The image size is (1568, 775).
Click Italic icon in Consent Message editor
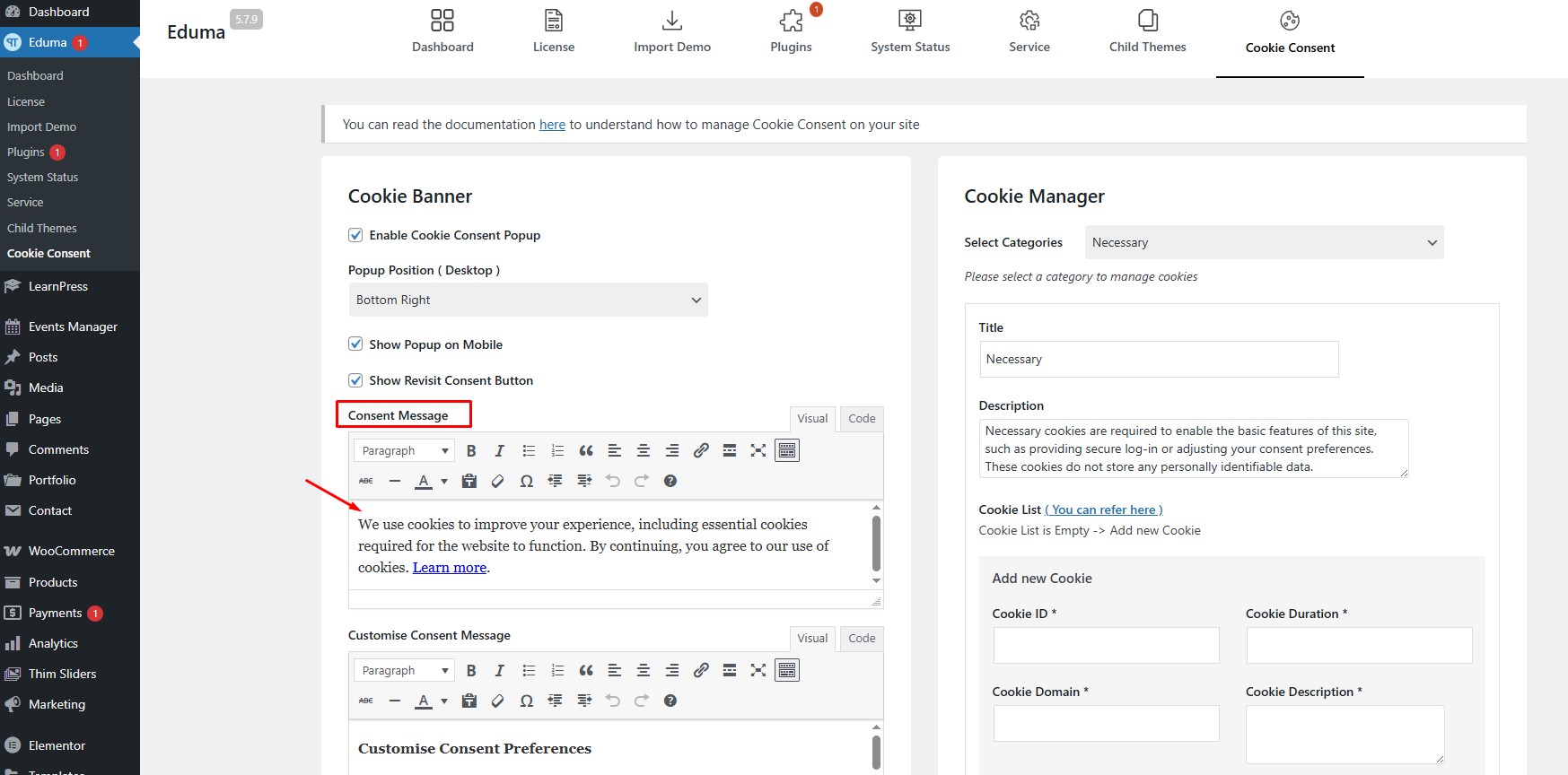[500, 450]
